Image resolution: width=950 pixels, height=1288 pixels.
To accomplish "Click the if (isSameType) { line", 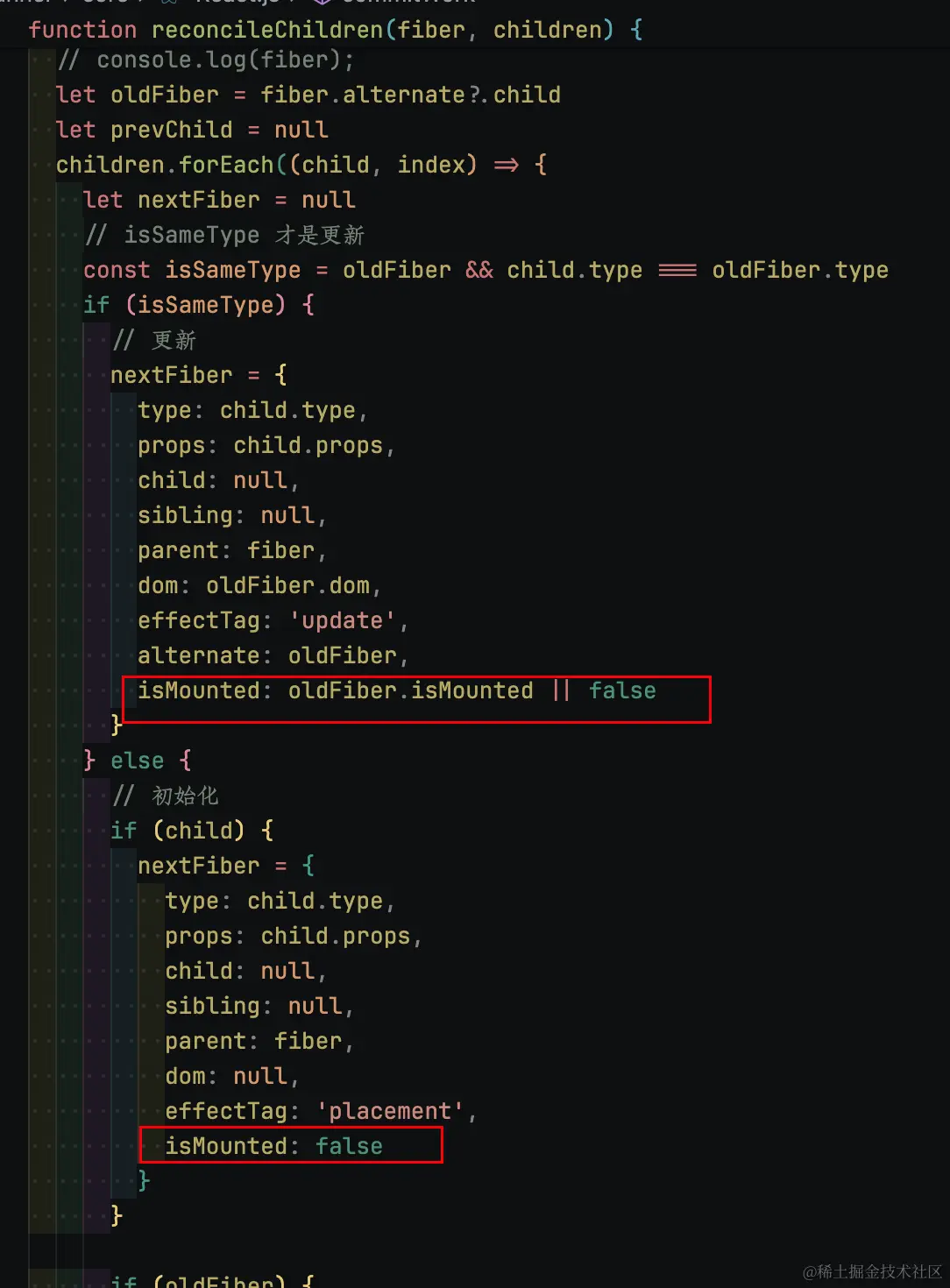I will click(199, 305).
